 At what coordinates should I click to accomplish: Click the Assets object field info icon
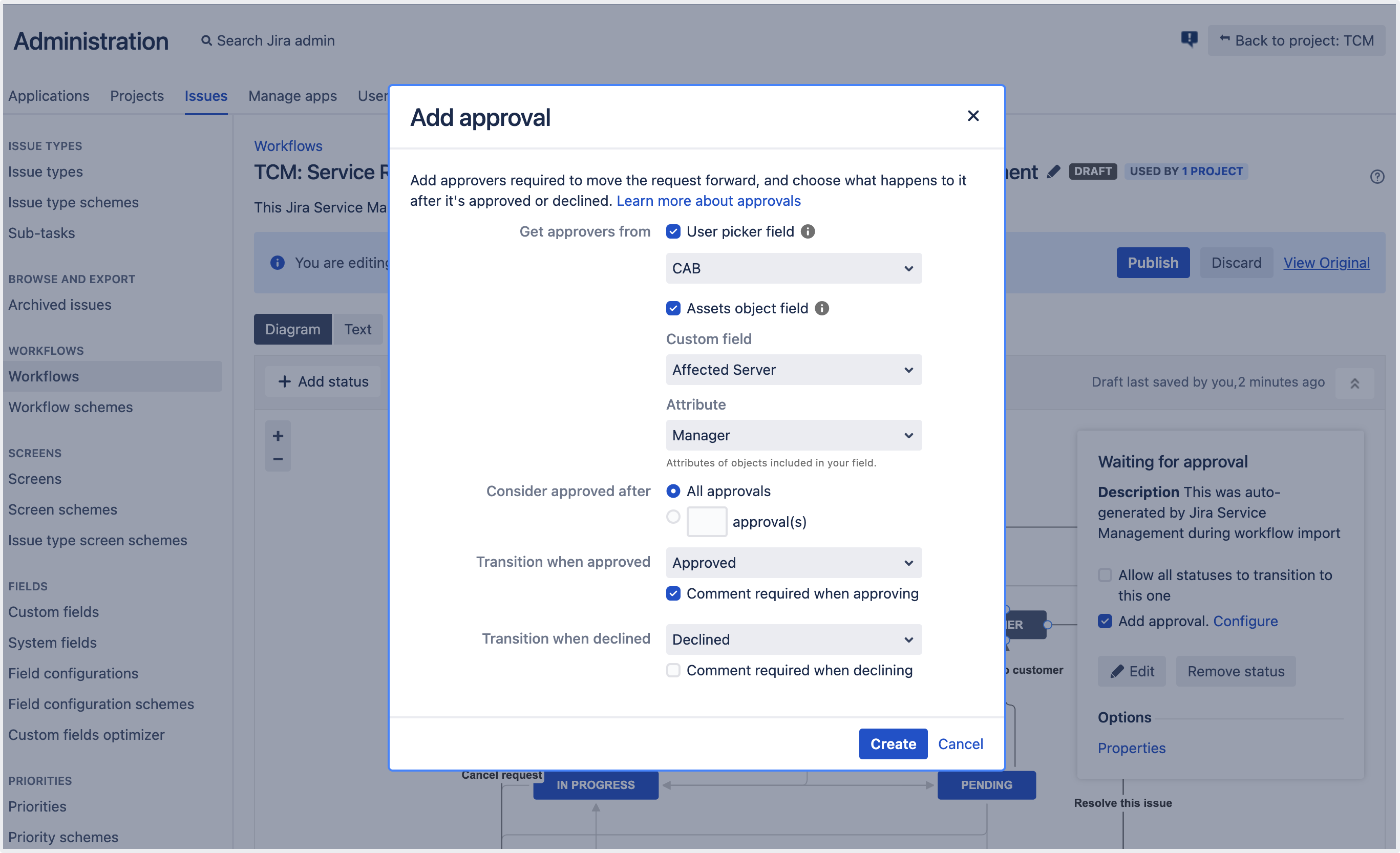pos(821,308)
